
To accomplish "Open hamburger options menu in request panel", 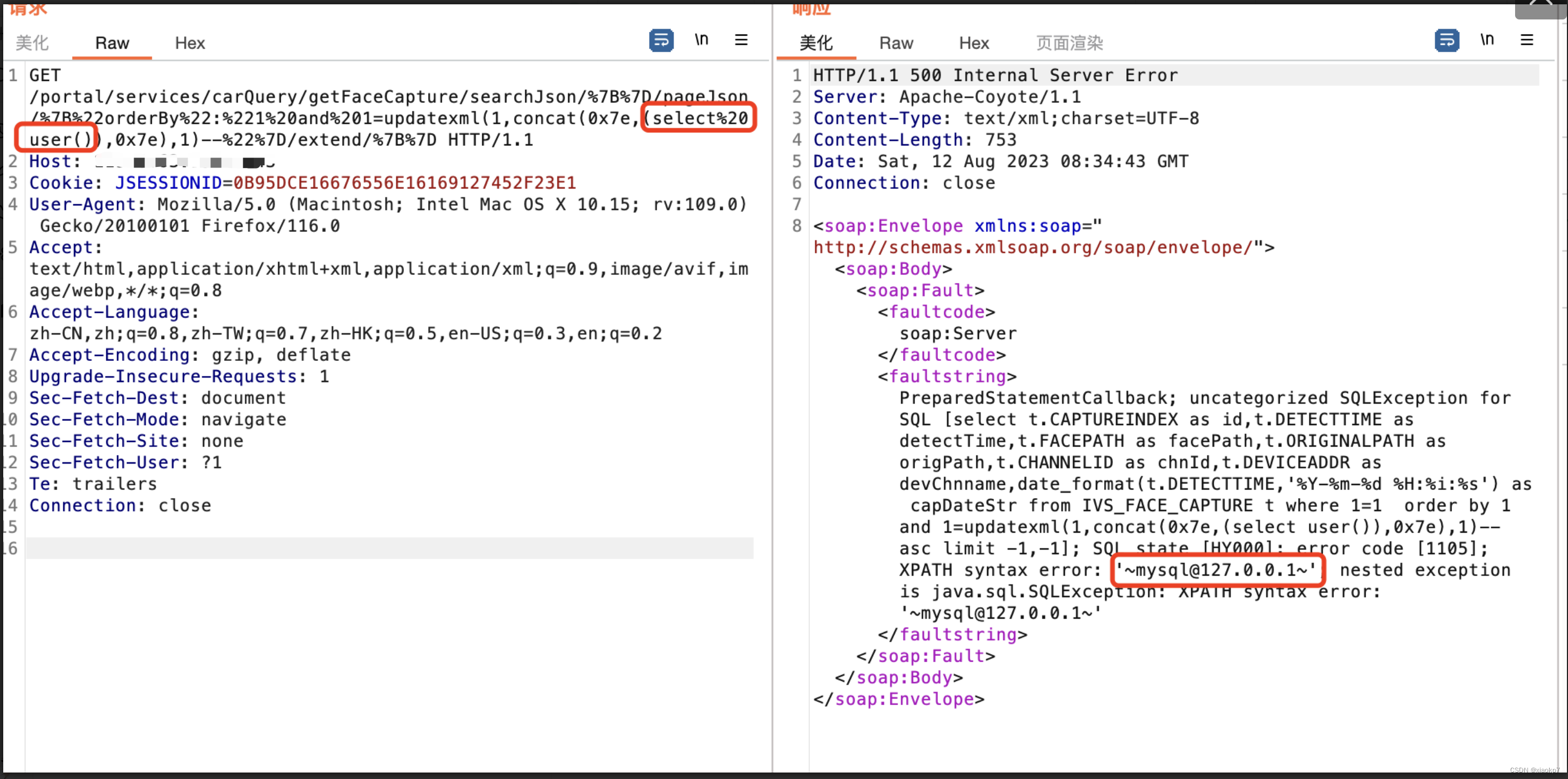I will coord(741,40).
